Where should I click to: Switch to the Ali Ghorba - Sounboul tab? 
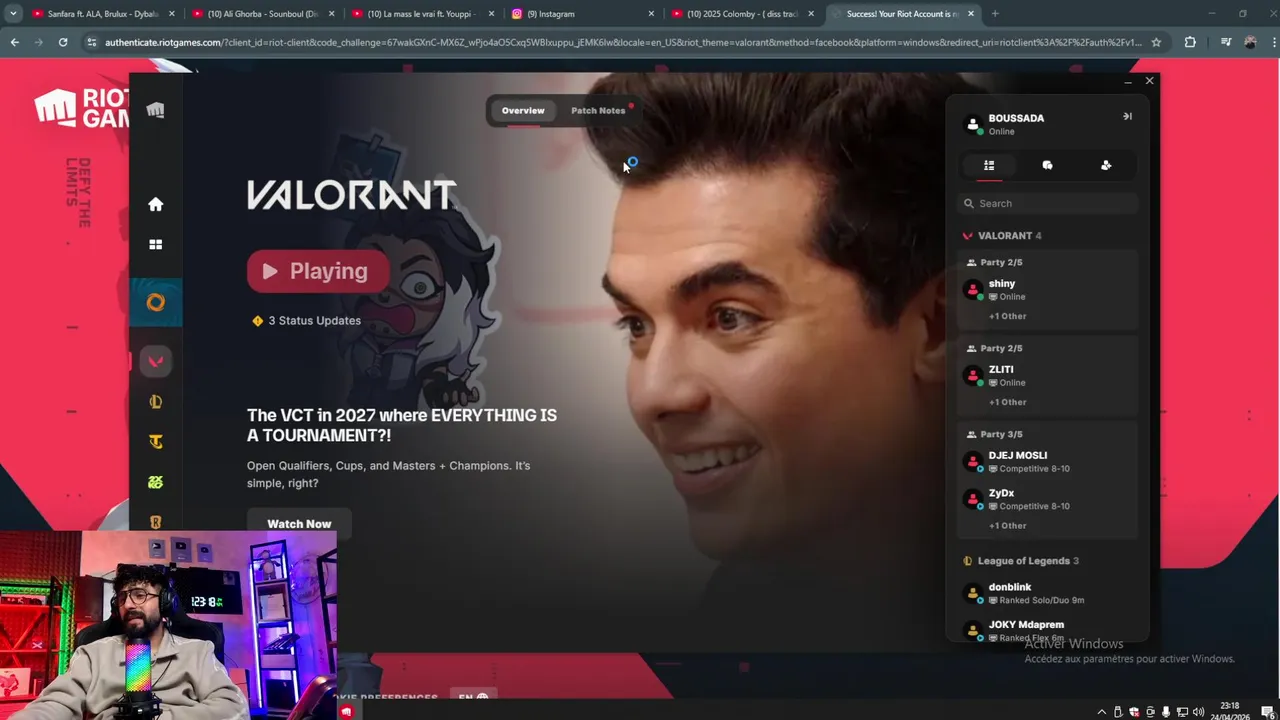[x=263, y=14]
